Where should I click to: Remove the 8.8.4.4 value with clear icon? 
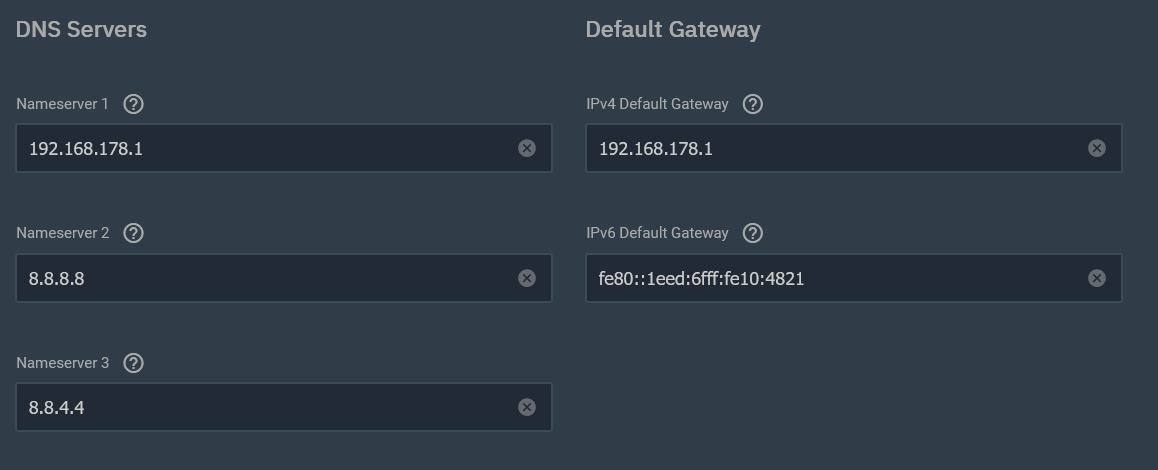click(527, 407)
